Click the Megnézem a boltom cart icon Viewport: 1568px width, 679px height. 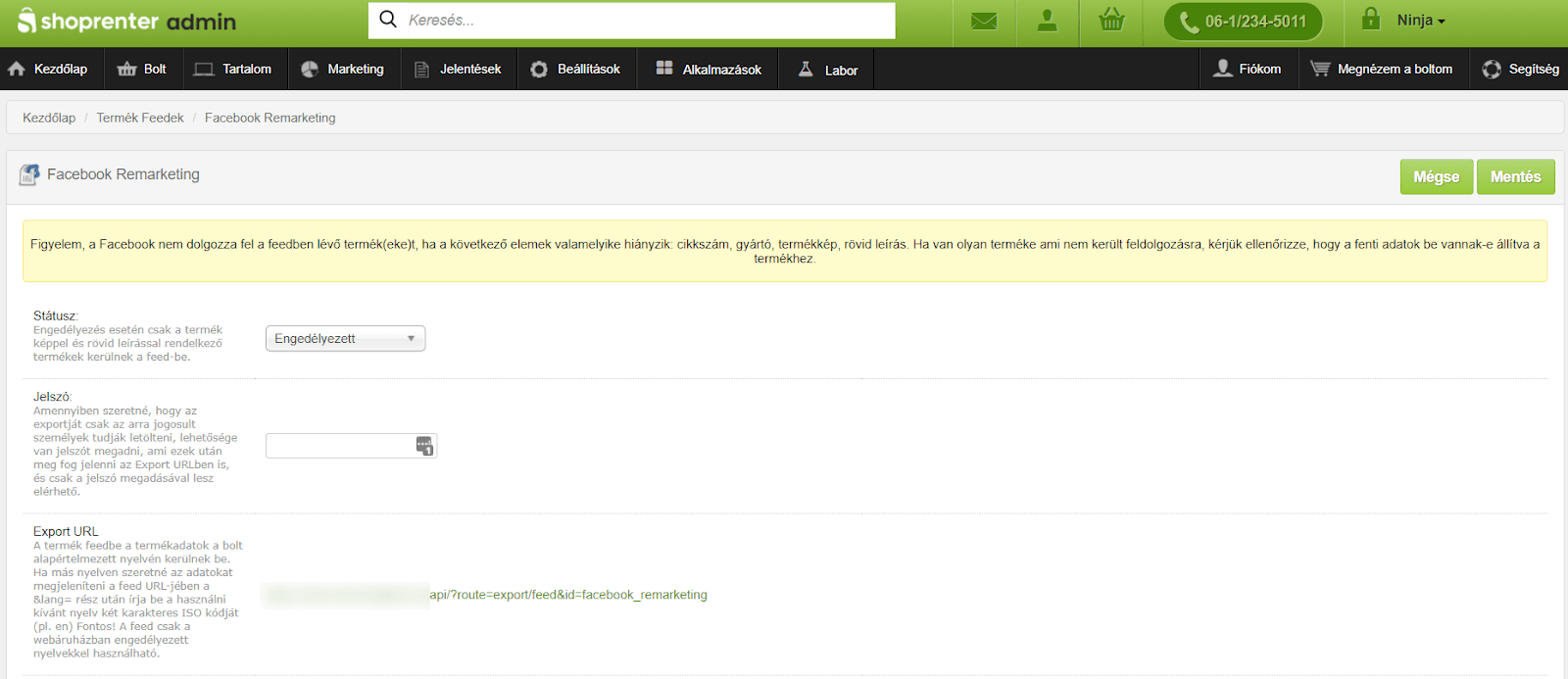1320,69
